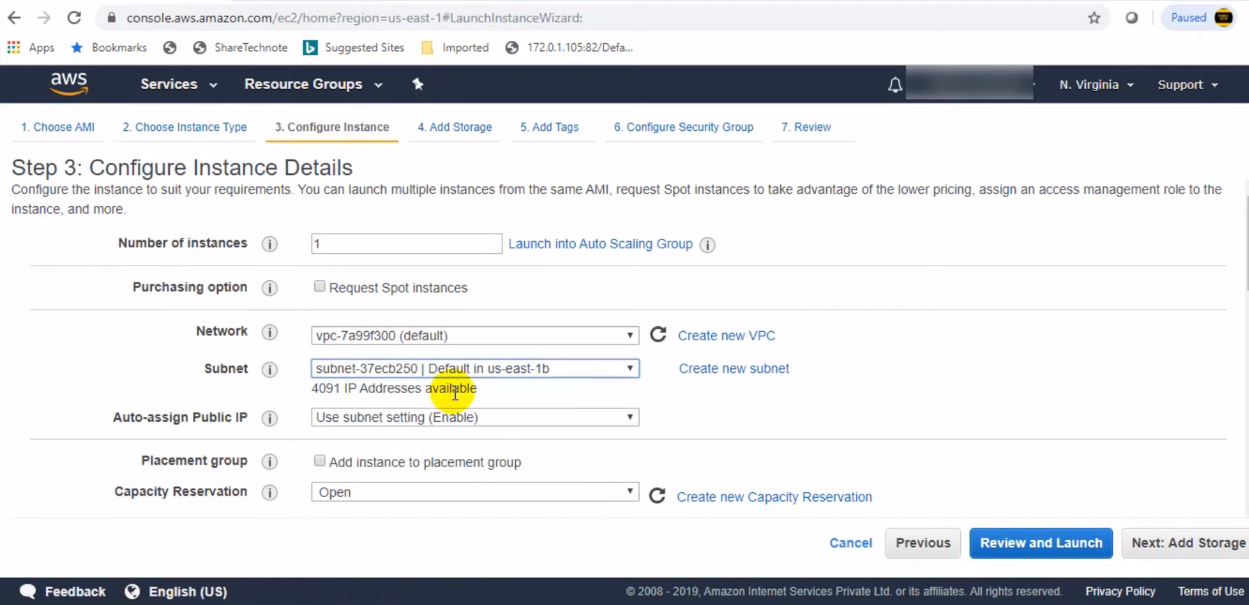Screen dimensions: 1249x605
Task: Open the Network VPC dropdown
Action: 475,335
